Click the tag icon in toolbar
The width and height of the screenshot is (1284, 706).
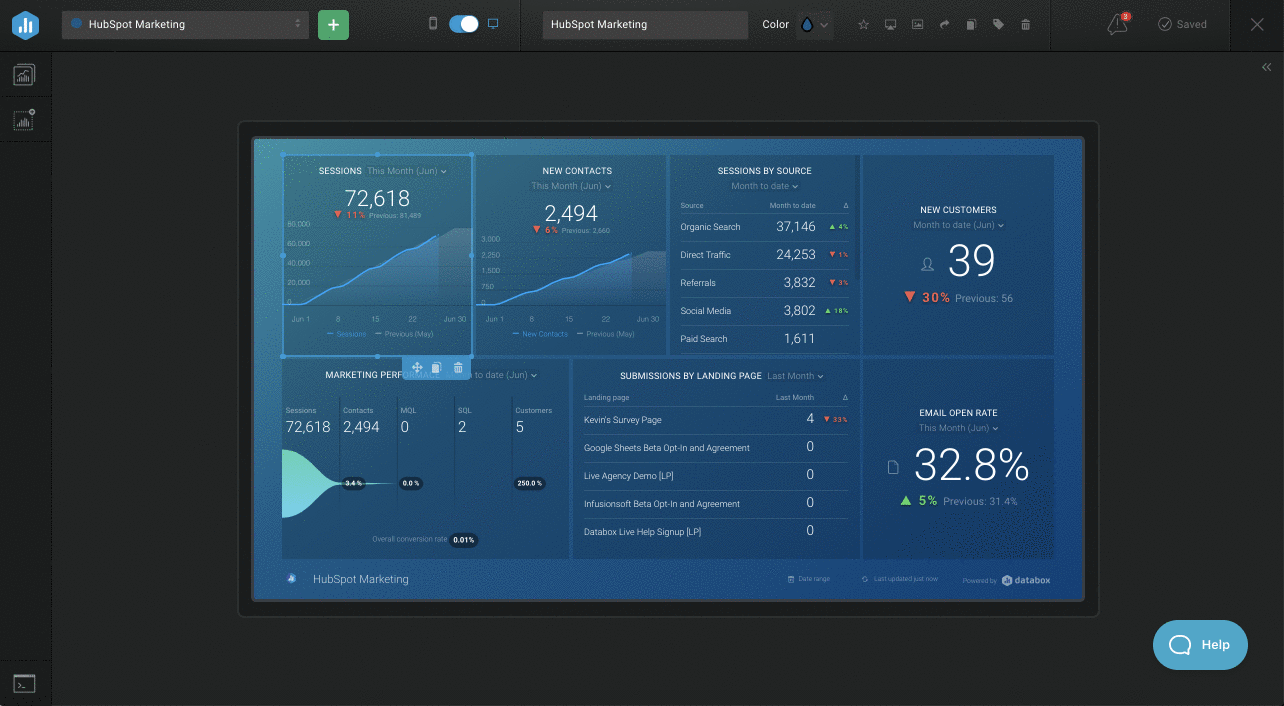pos(998,25)
